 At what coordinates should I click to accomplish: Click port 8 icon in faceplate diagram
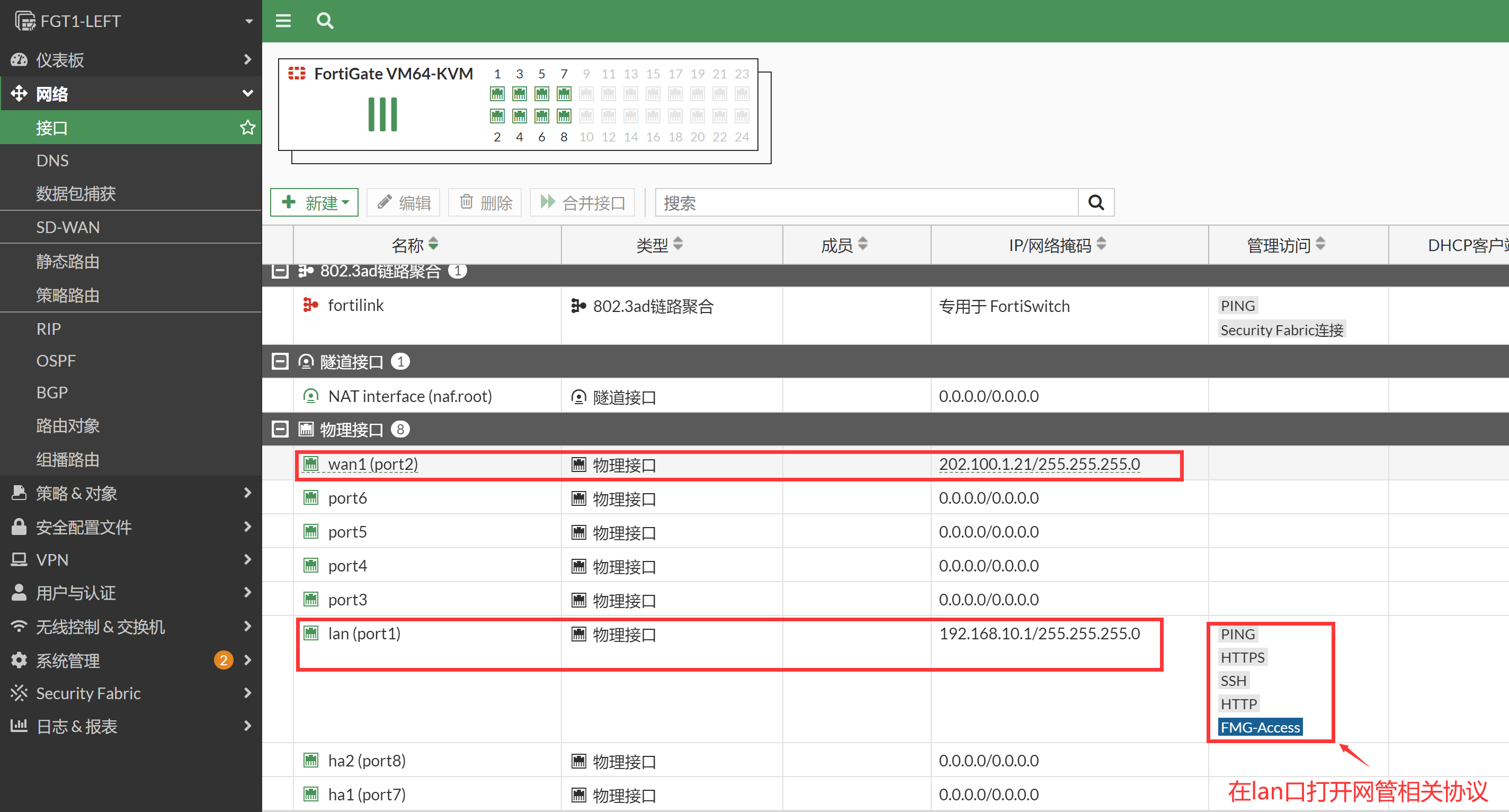(564, 116)
